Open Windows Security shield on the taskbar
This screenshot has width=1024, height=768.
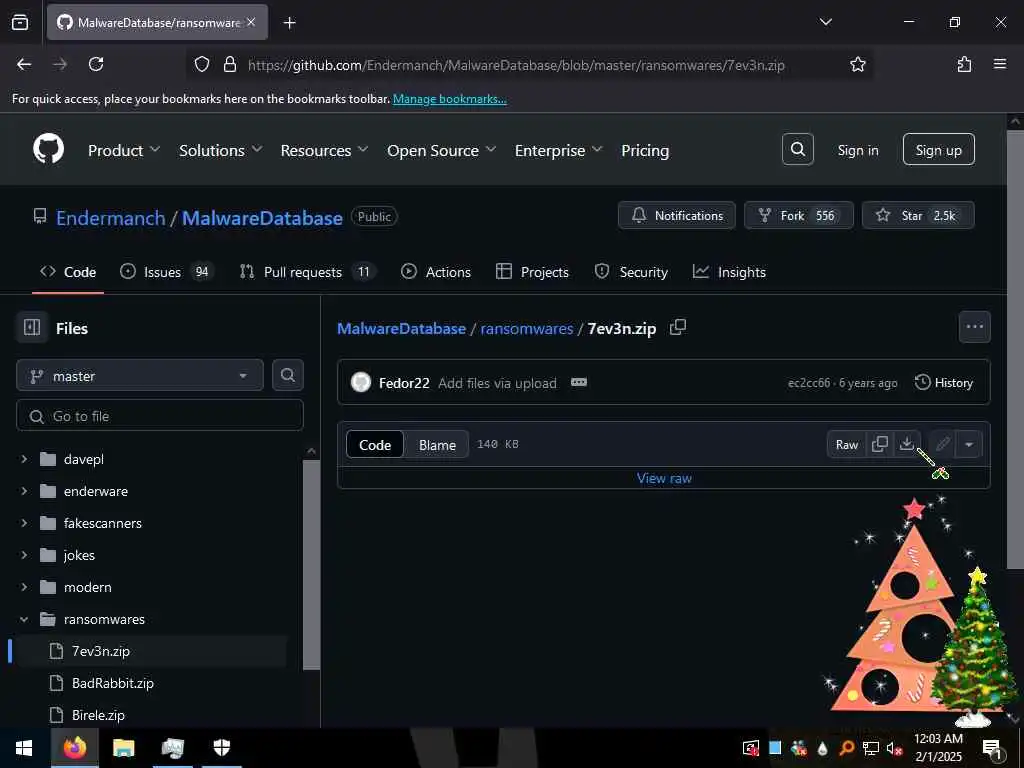(222, 748)
